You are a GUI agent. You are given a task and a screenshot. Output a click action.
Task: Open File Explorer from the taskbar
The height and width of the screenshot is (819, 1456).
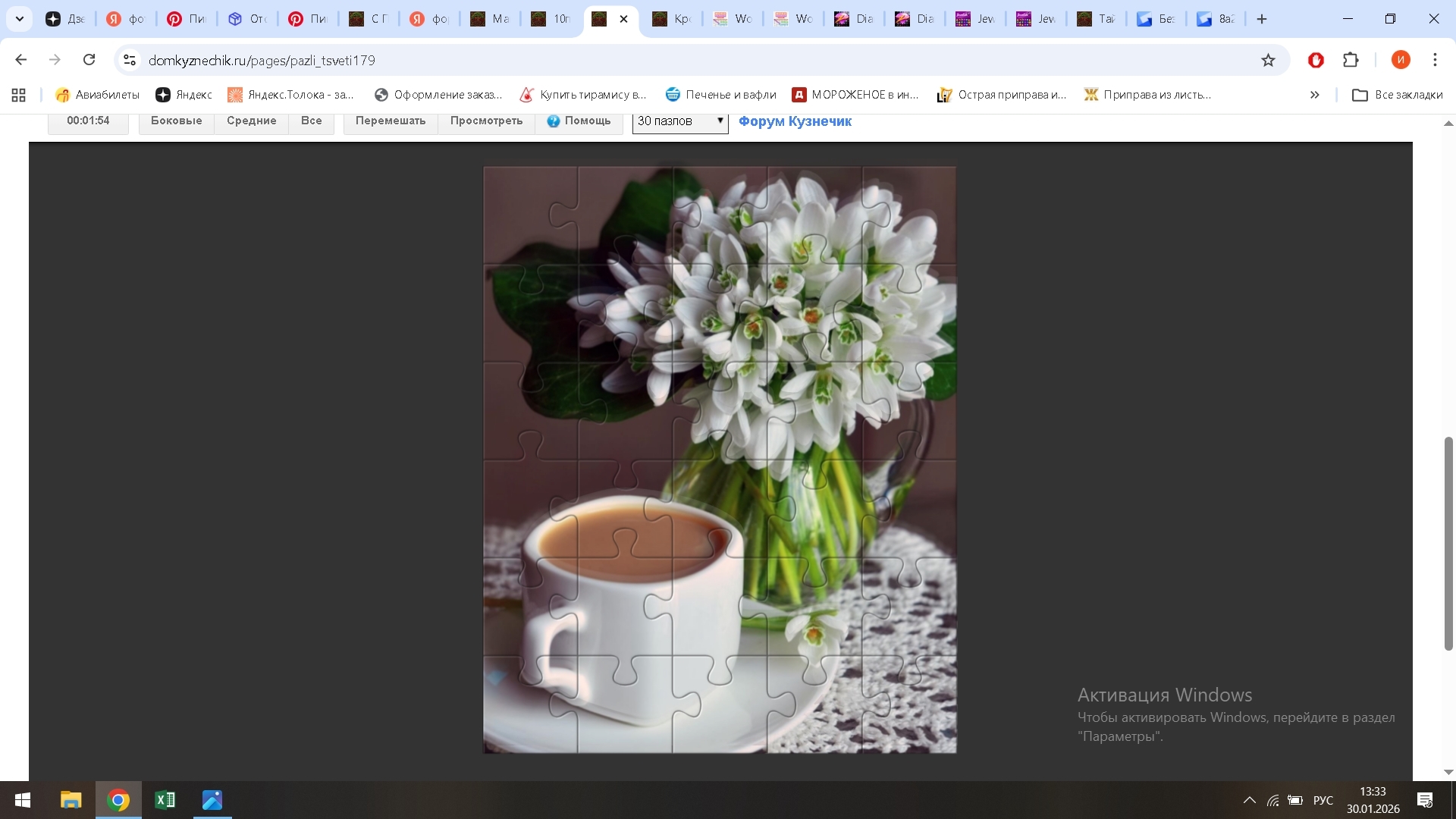(x=71, y=800)
